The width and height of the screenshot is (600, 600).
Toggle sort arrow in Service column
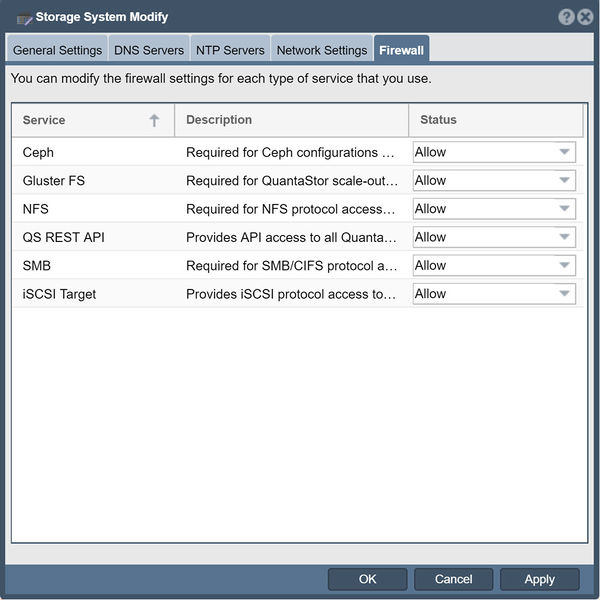(154, 120)
